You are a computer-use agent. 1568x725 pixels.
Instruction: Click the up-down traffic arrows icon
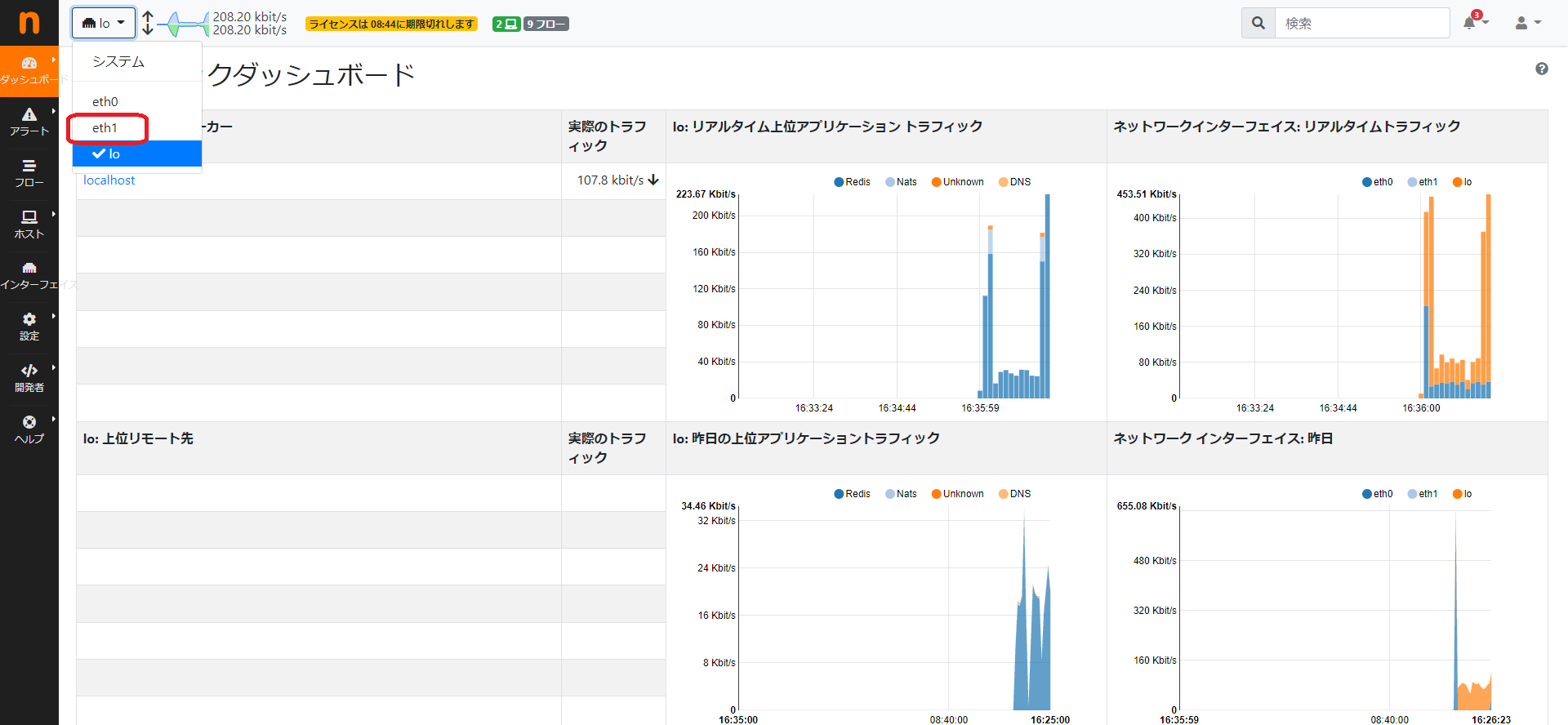pos(148,23)
